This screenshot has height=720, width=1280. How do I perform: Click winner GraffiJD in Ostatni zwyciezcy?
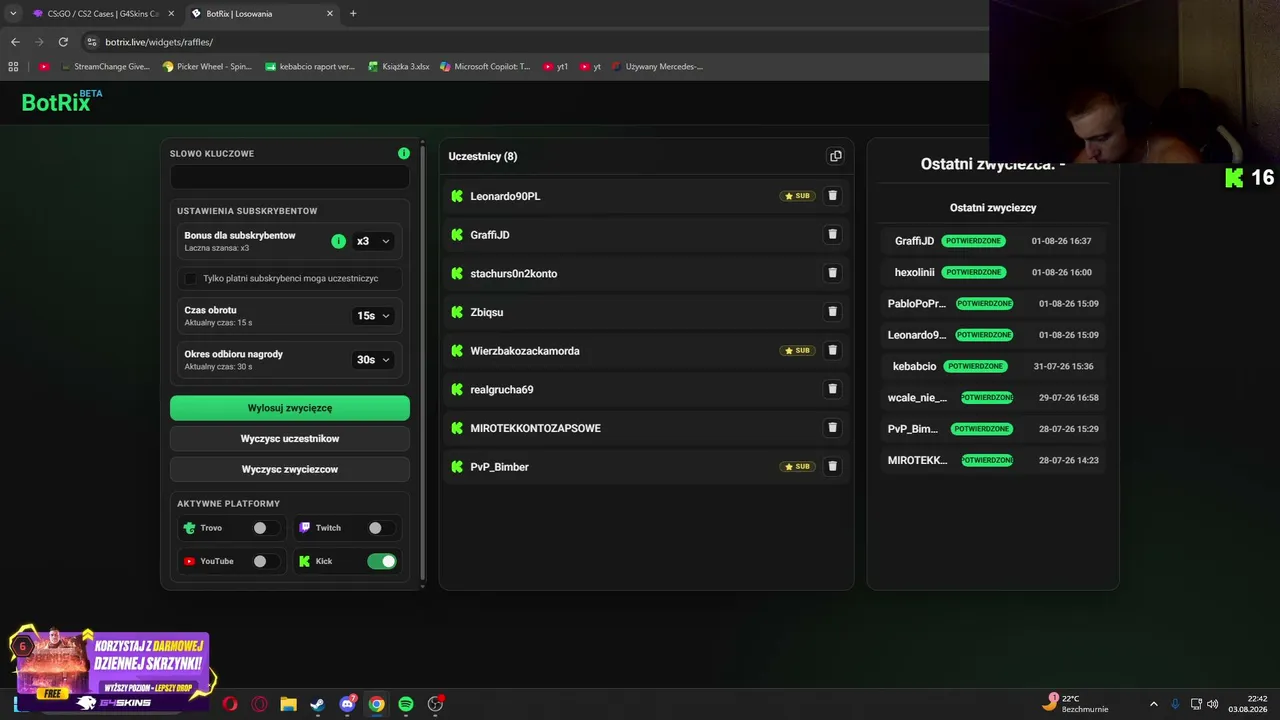[914, 241]
